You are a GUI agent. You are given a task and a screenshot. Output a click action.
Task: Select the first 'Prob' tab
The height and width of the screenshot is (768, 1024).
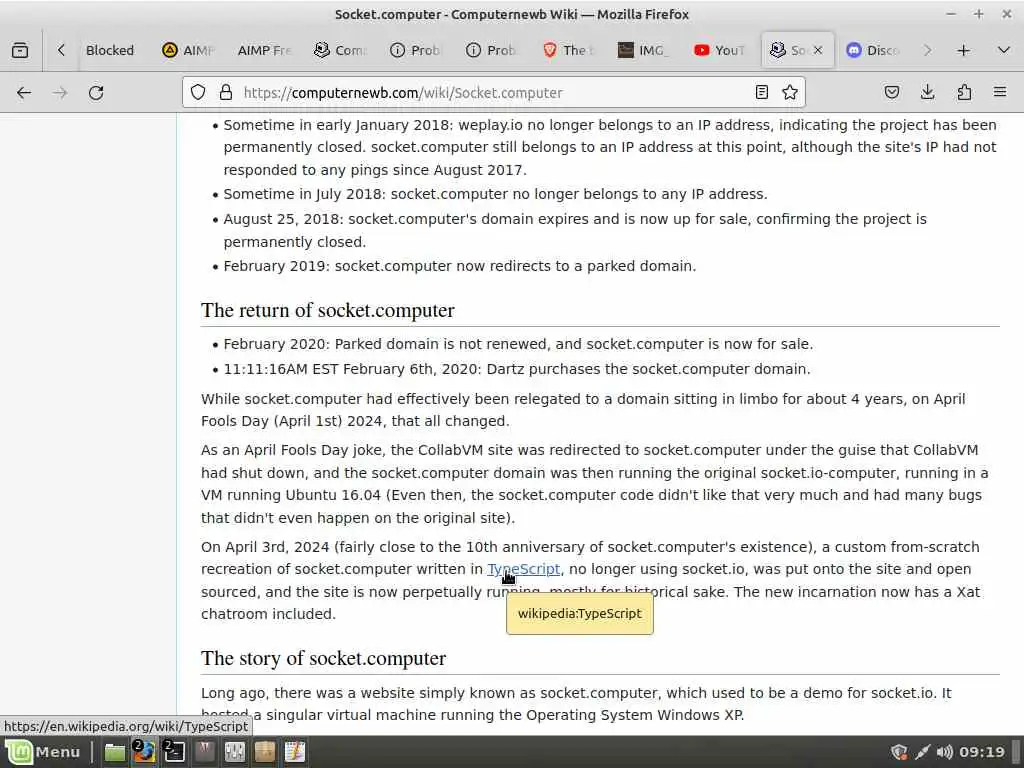[416, 50]
